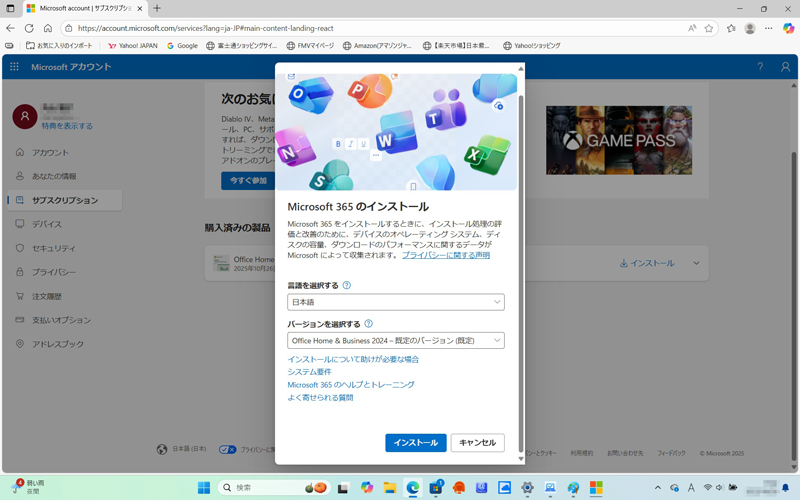Open the プライバシーに関する声明 link
800x500 pixels.
446,256
